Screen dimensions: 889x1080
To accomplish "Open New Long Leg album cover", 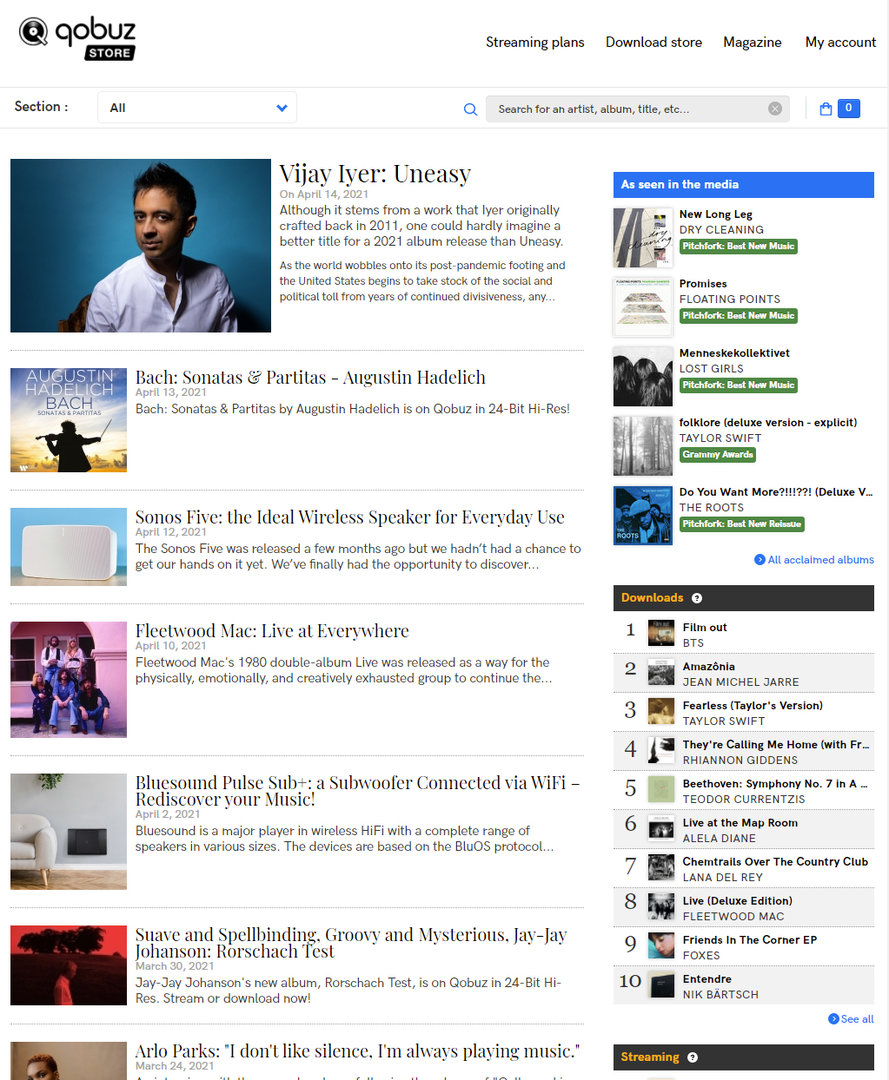I will [x=642, y=238].
